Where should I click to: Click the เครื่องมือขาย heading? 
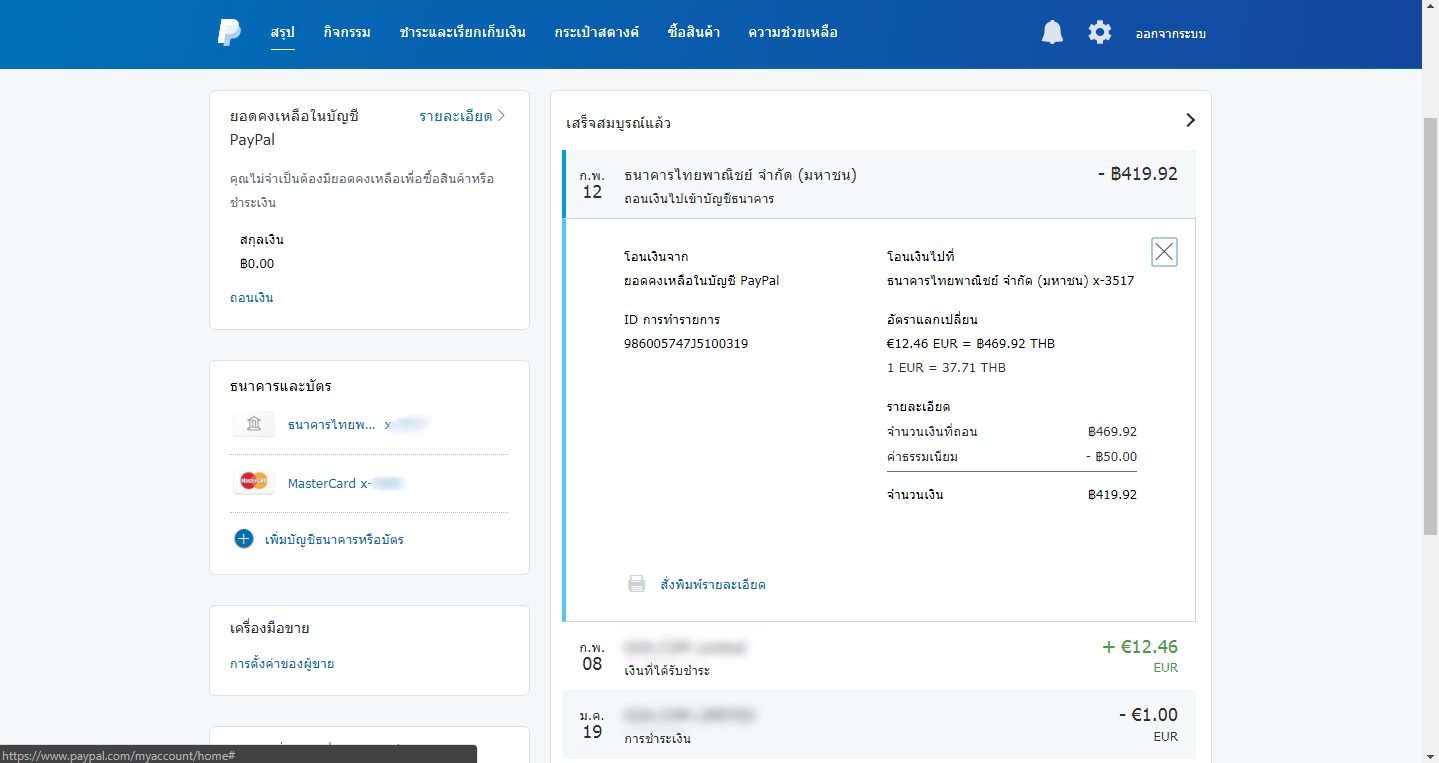269,628
